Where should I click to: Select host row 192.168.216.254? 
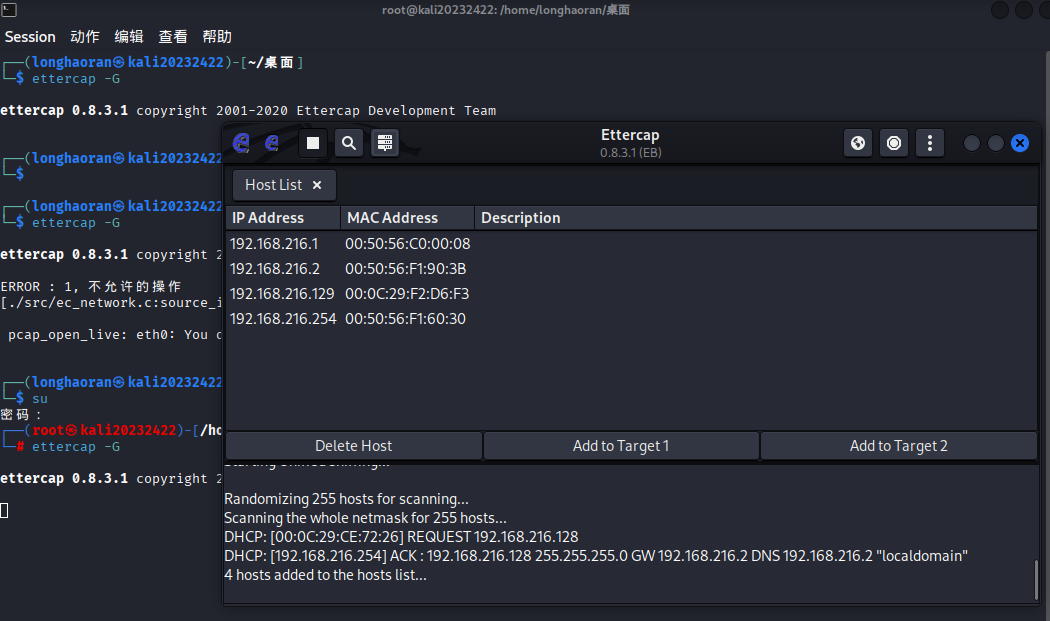[631, 319]
